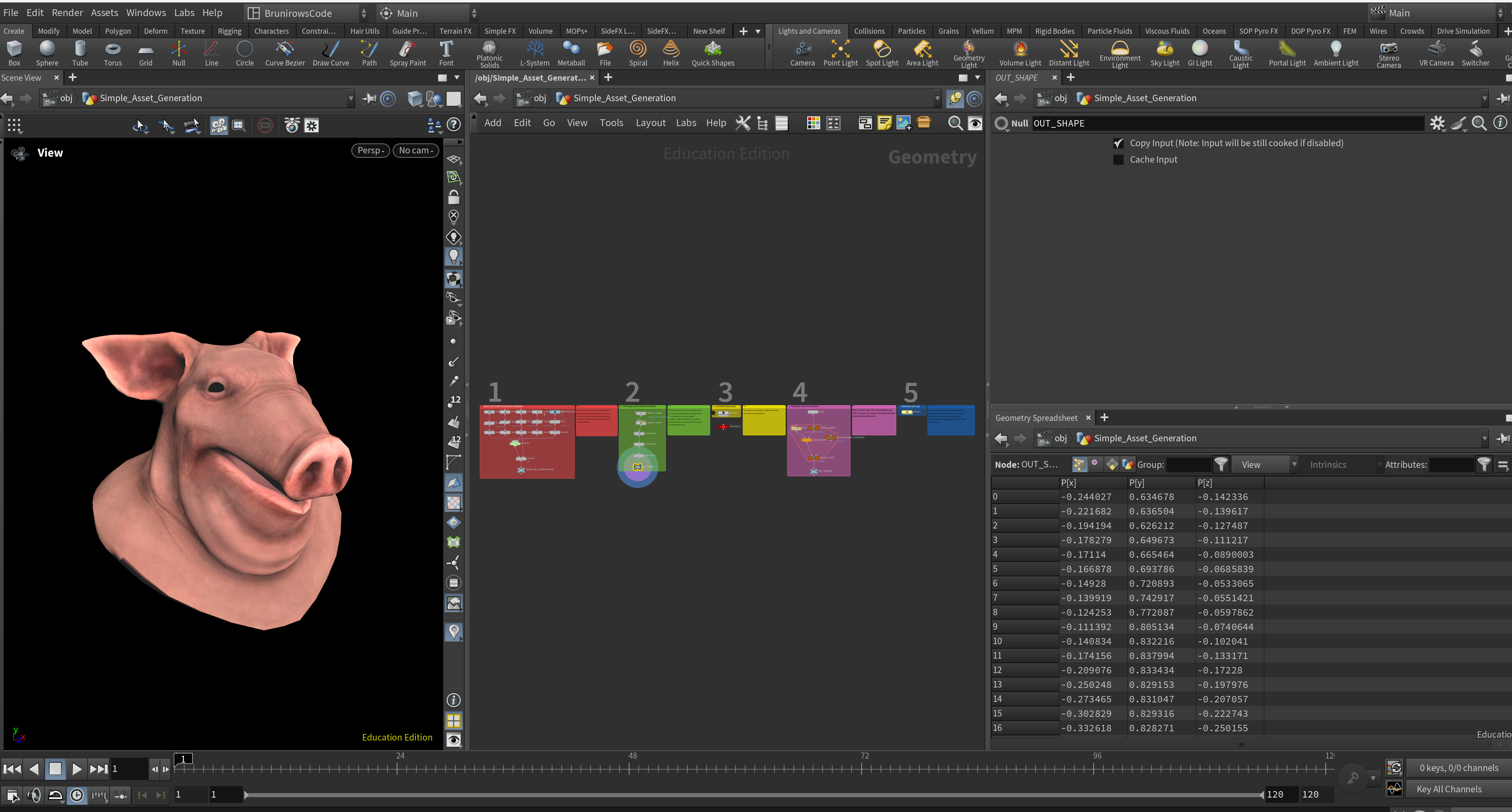This screenshot has height=812, width=1512.
Task: Toggle the viewport lock icon
Action: coord(453,197)
